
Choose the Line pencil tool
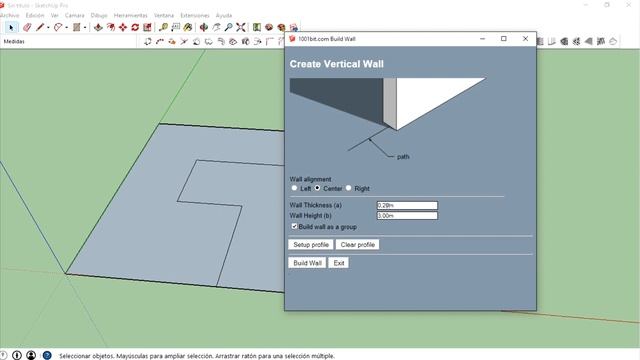tap(40, 27)
